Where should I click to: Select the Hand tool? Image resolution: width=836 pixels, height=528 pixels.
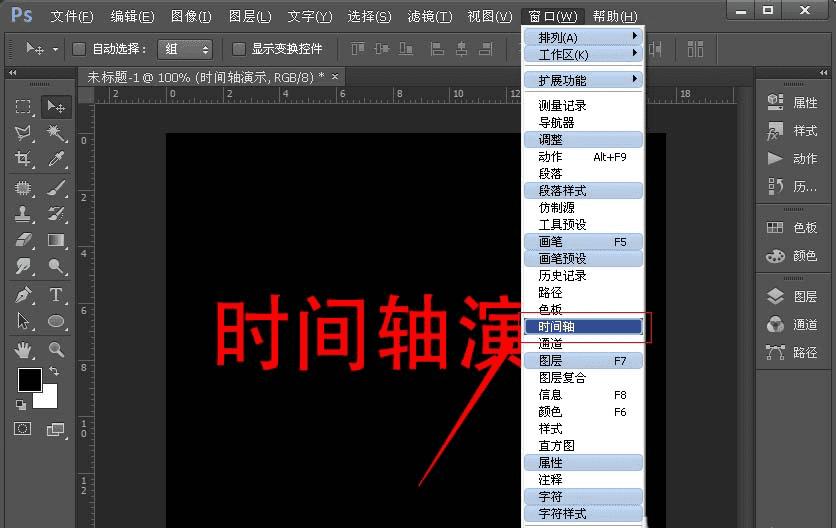[x=23, y=350]
